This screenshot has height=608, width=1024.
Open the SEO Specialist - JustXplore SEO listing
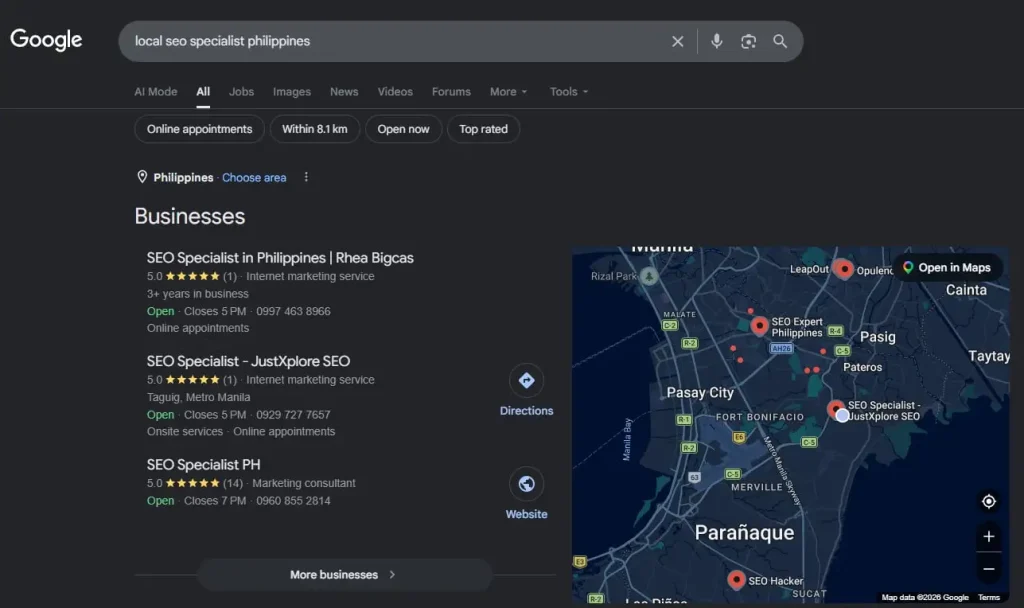click(x=248, y=361)
